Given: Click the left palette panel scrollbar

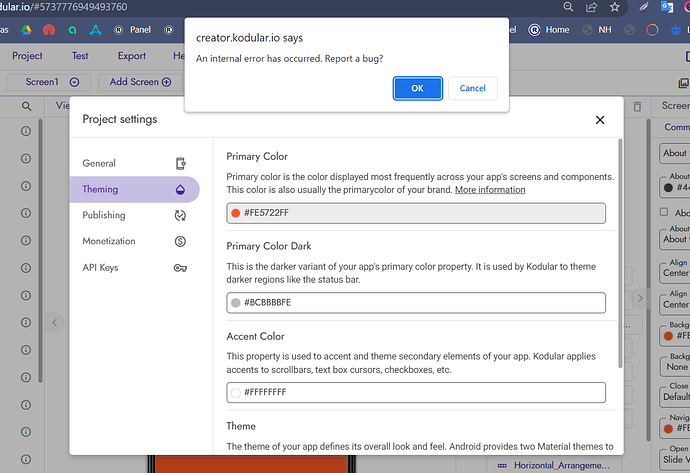Looking at the screenshot, I should pyautogui.click(x=40, y=251).
